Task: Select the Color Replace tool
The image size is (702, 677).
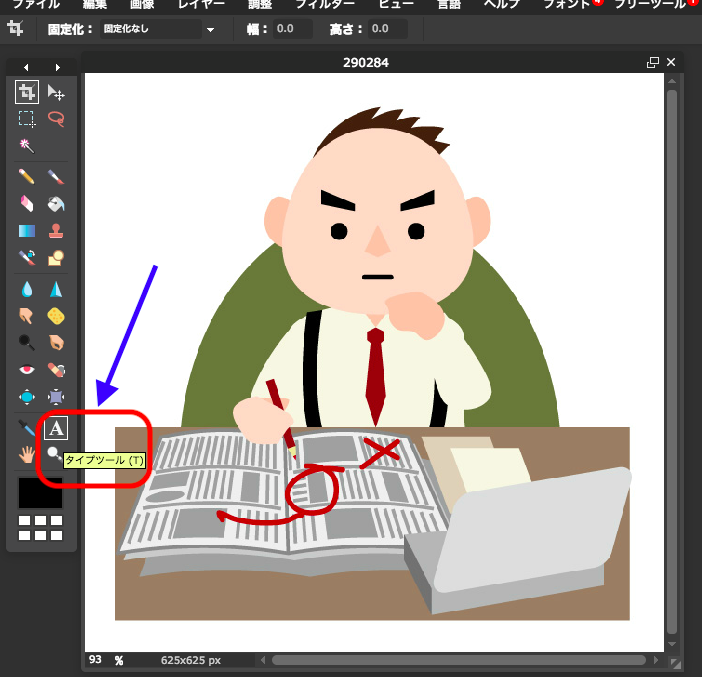Action: pyautogui.click(x=27, y=258)
